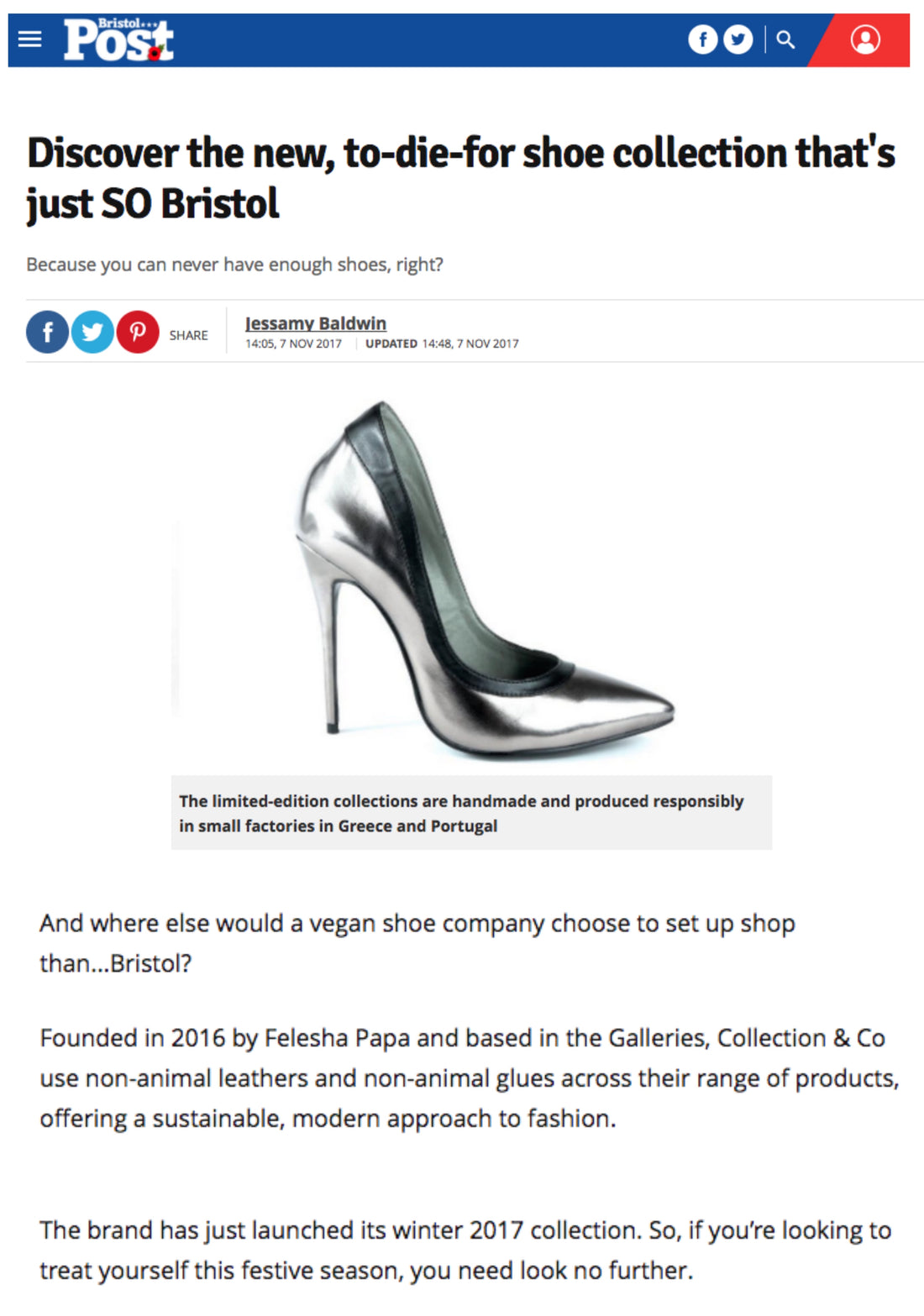Share article on Facebook below headline
Image resolution: width=924 pixels, height=1316 pixels.
click(47, 333)
